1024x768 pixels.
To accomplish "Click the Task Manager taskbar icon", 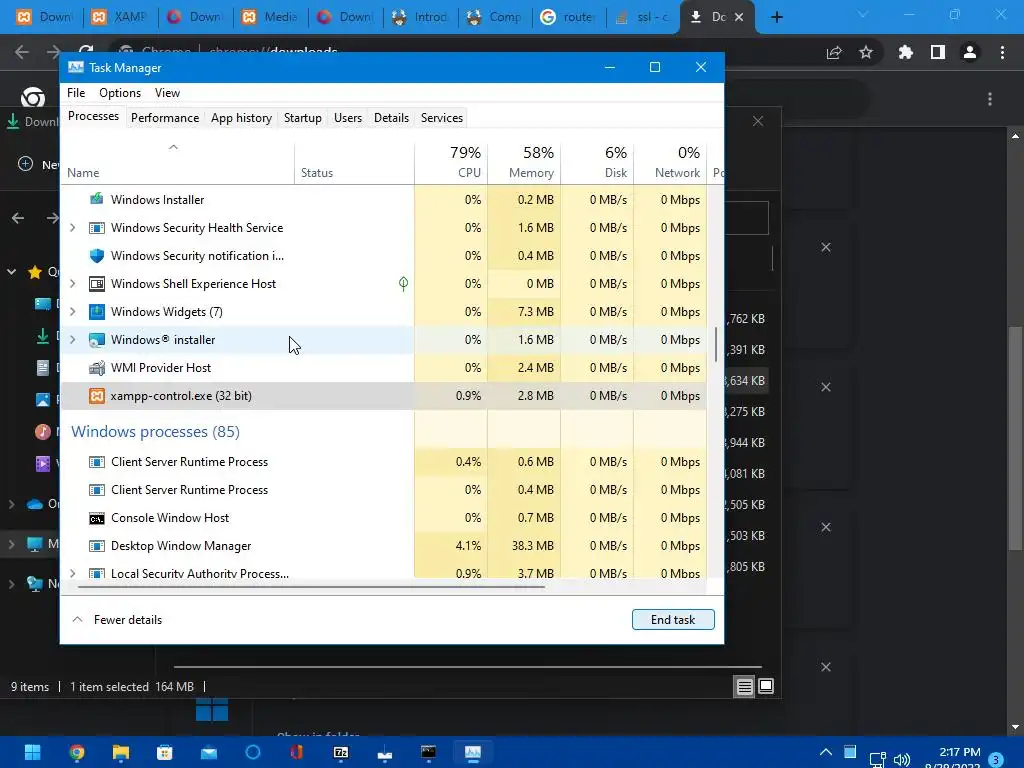I will tap(473, 752).
